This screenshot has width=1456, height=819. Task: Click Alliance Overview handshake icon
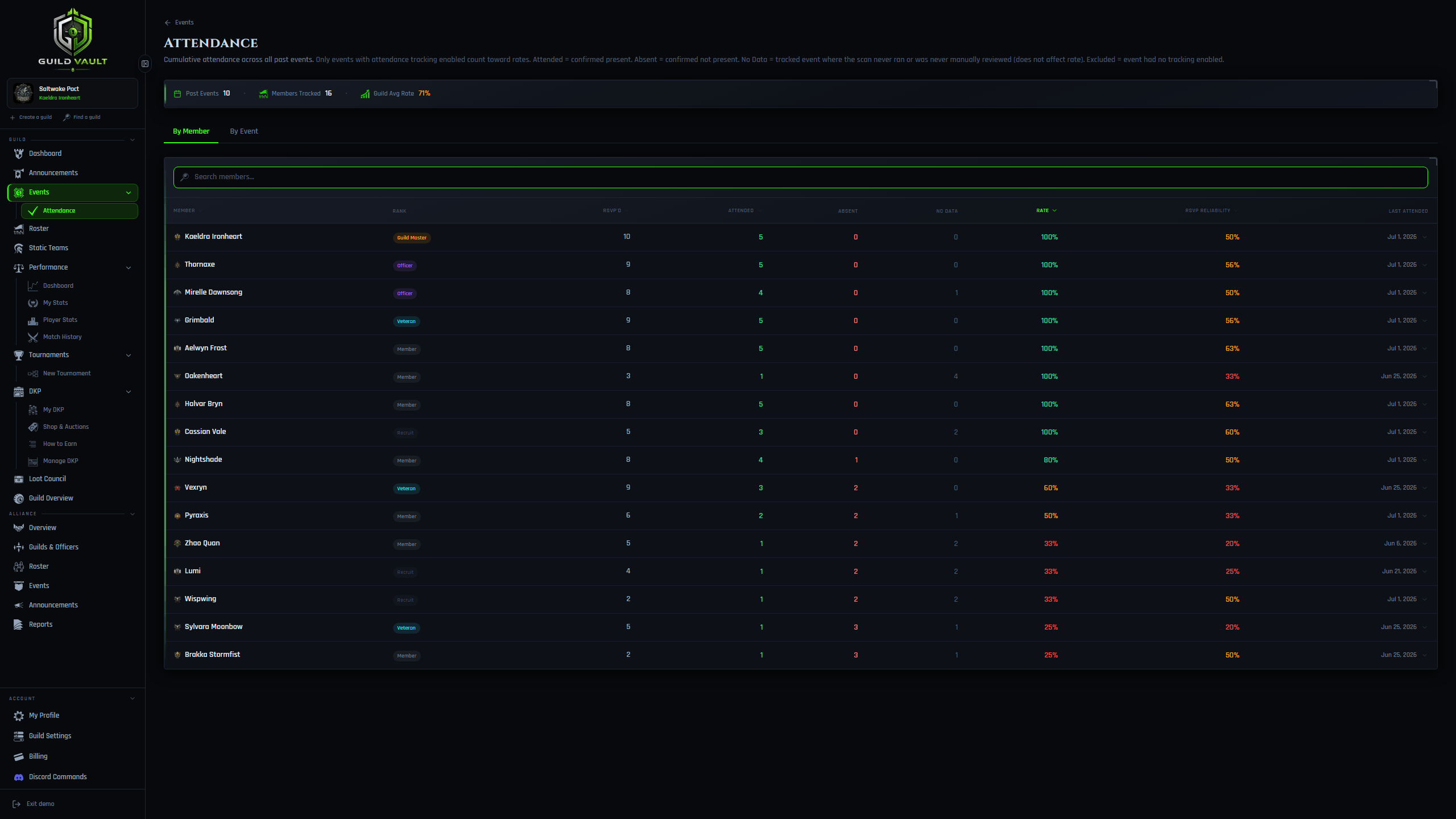pyautogui.click(x=19, y=528)
